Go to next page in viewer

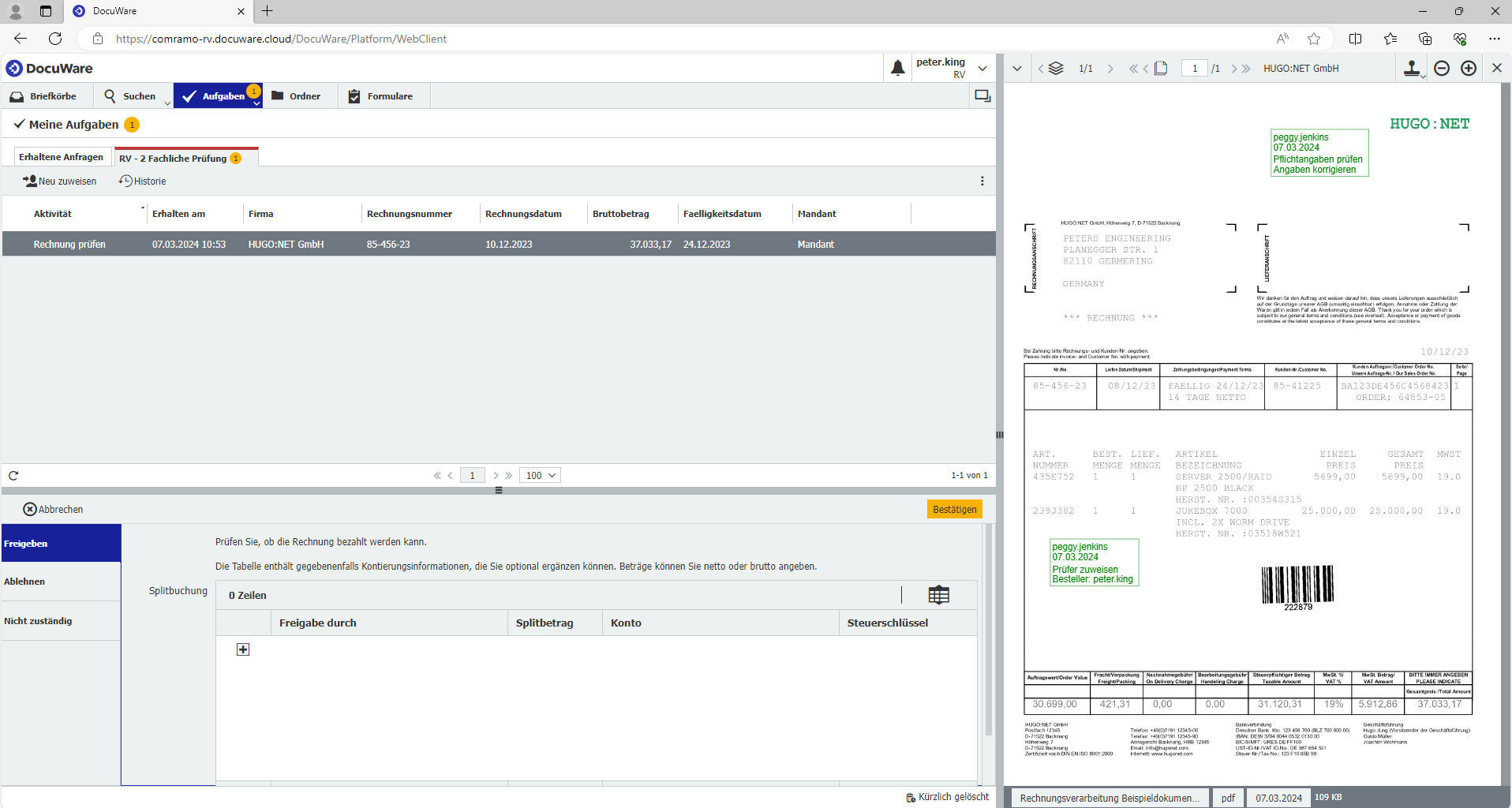(1233, 69)
